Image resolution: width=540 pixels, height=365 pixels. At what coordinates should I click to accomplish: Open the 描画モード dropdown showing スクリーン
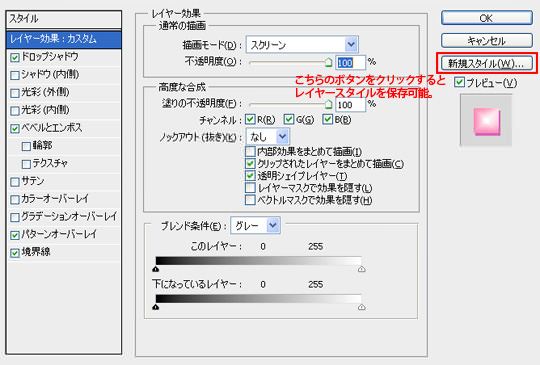tap(302, 44)
